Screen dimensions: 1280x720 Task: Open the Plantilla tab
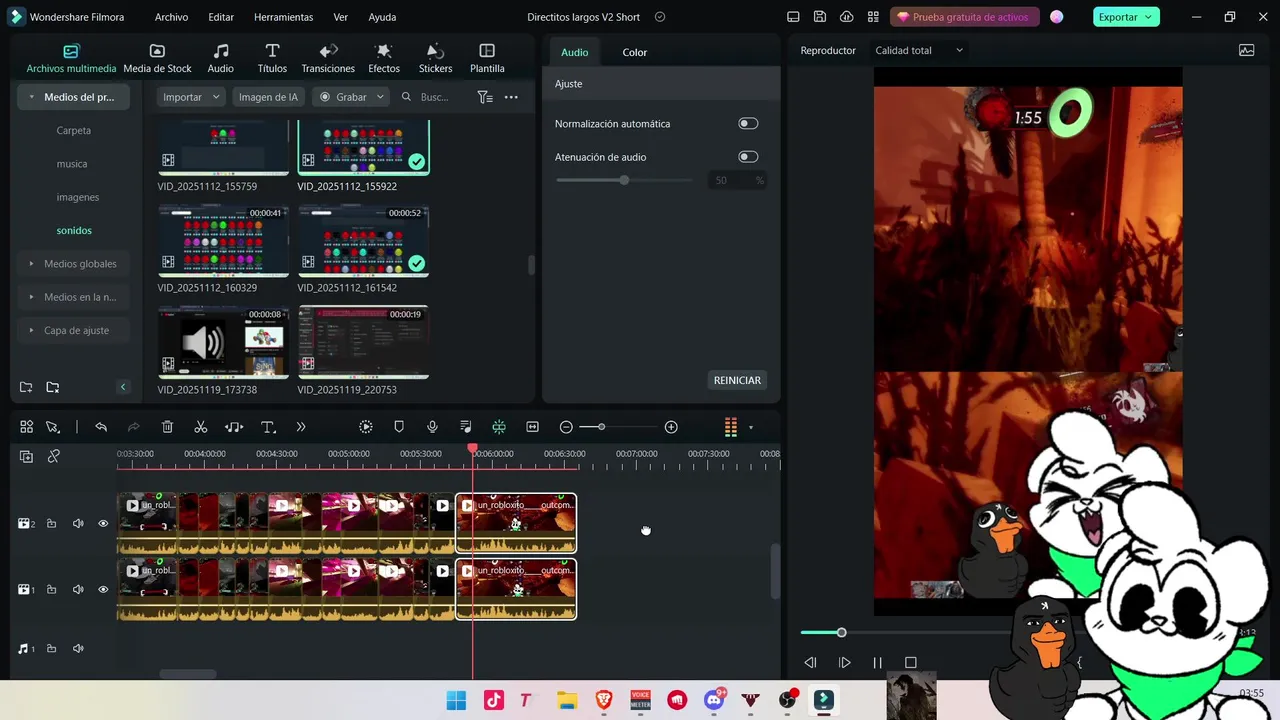tap(487, 59)
